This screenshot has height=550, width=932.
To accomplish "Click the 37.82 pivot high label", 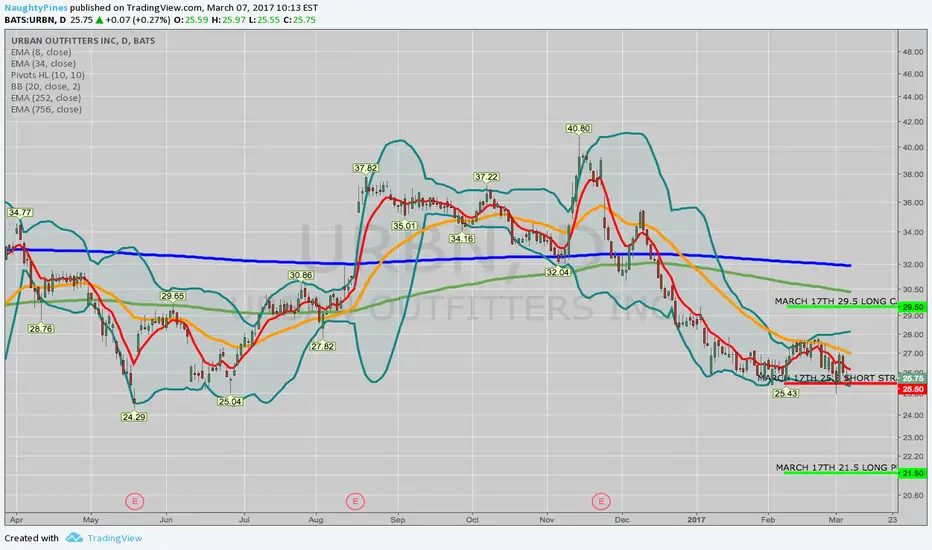I will coord(366,168).
